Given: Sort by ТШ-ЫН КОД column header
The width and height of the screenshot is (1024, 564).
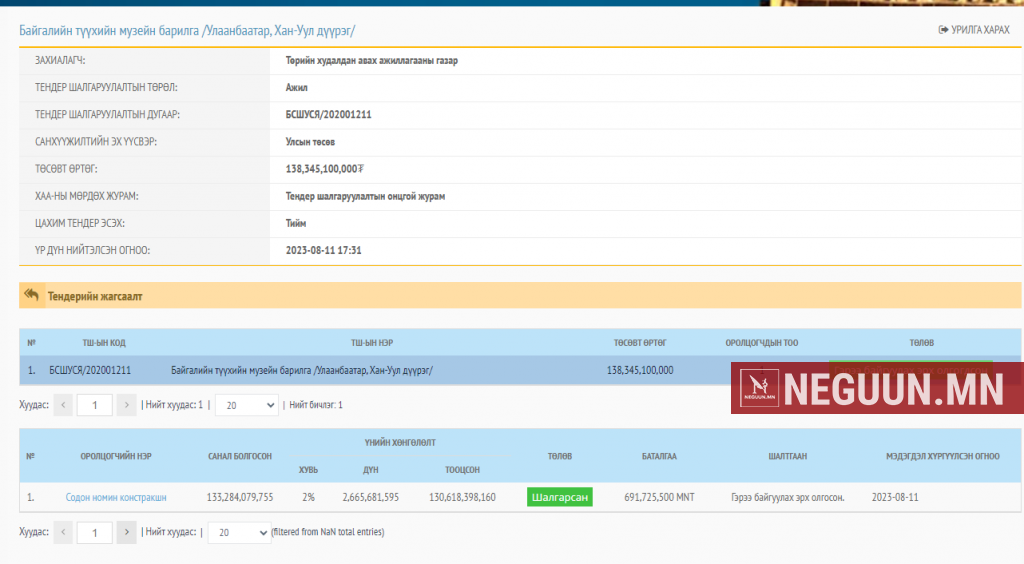Looking at the screenshot, I should (x=104, y=343).
